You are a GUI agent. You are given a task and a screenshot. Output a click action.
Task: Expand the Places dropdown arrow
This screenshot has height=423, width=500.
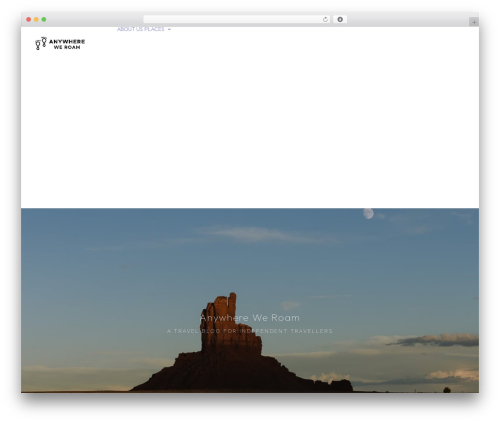(169, 29)
